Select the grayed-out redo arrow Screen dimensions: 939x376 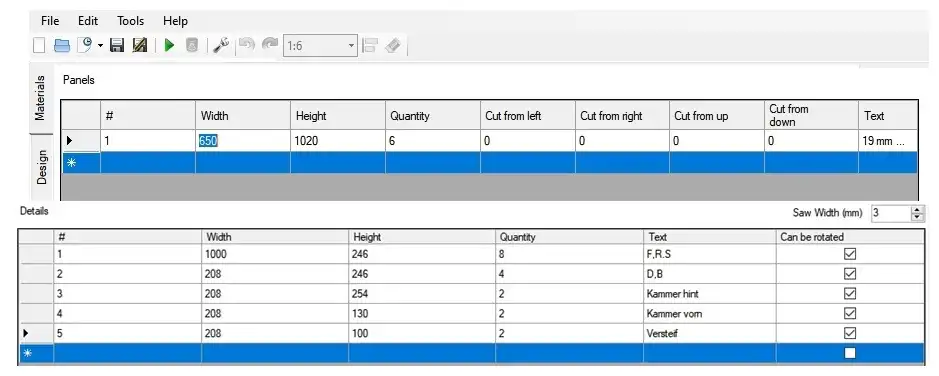270,44
